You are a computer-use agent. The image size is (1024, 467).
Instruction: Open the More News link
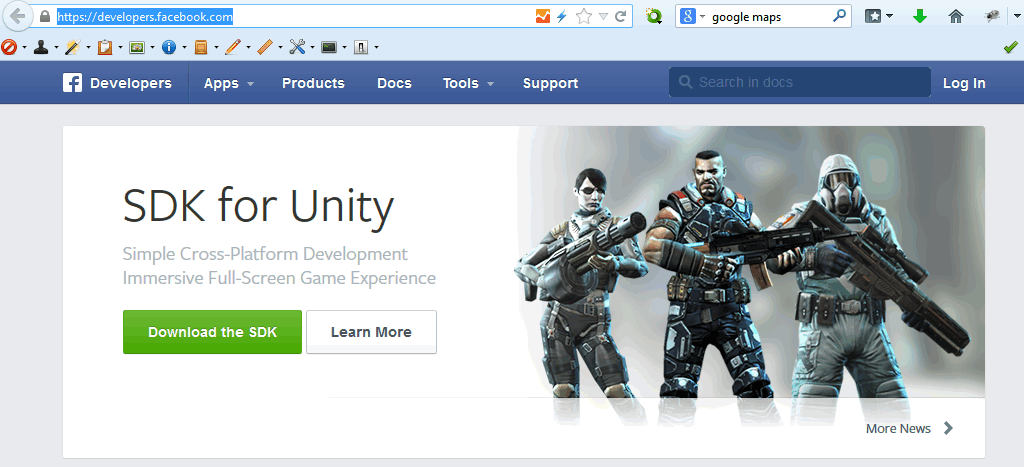[898, 428]
